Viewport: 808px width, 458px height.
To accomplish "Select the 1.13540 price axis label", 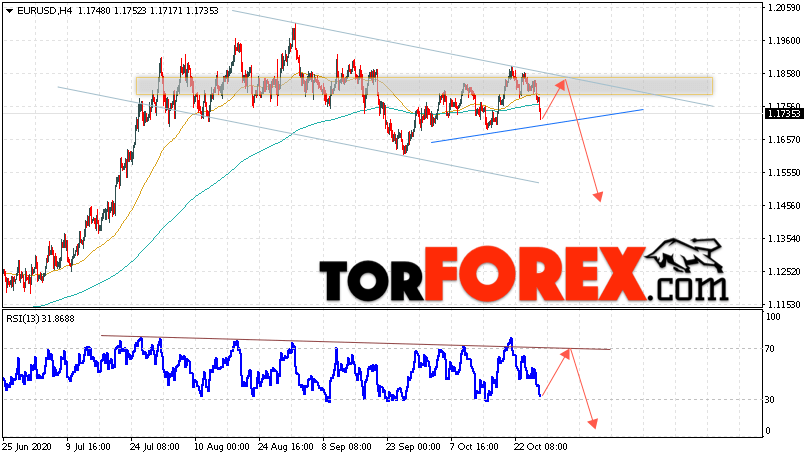I will click(784, 239).
